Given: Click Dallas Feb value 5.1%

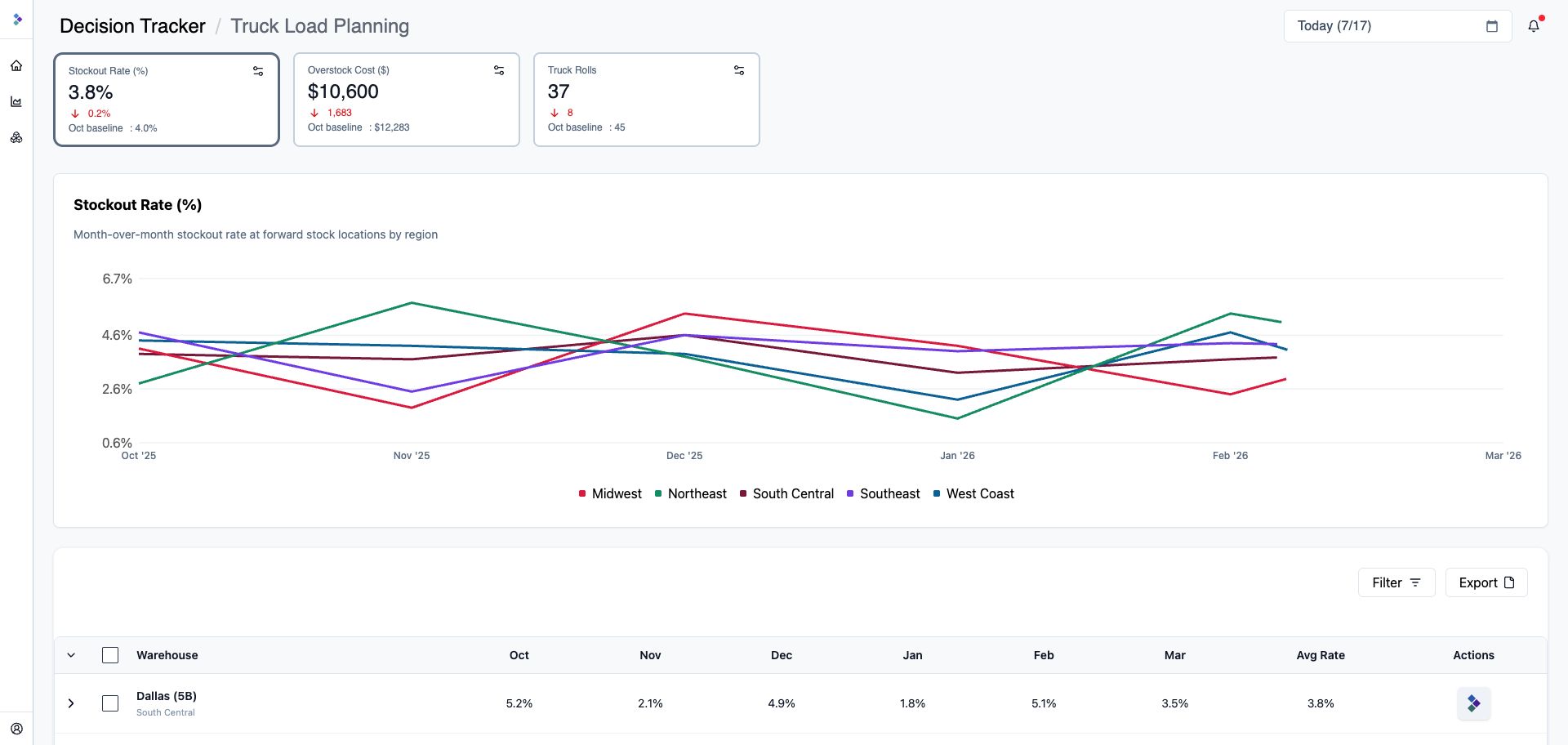Looking at the screenshot, I should tap(1044, 703).
